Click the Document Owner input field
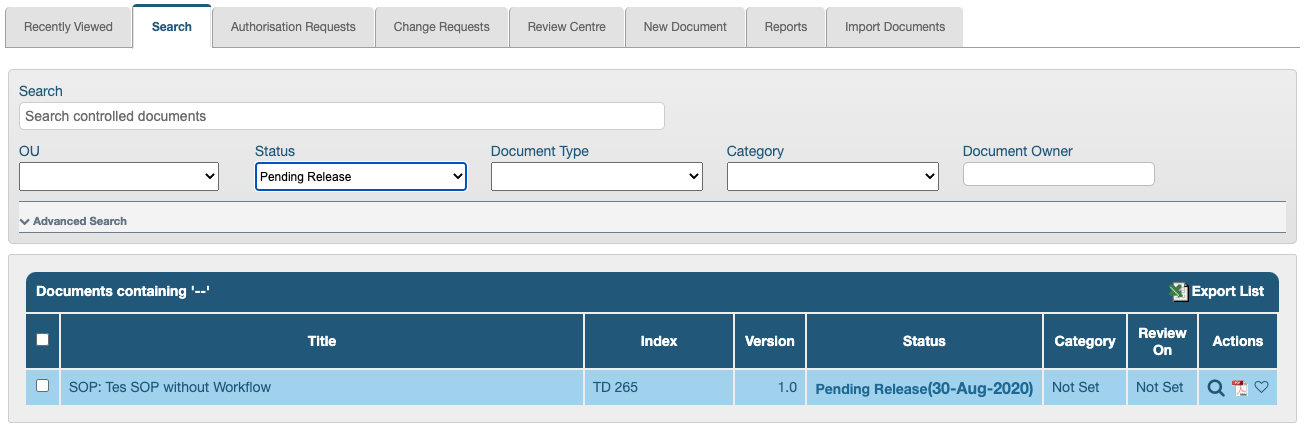 pyautogui.click(x=1058, y=174)
